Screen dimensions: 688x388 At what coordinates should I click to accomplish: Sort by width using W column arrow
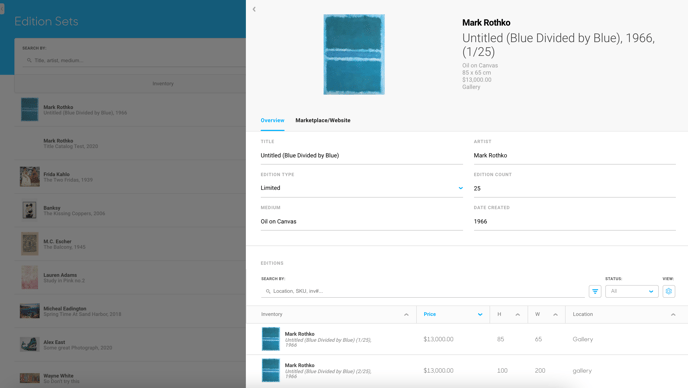coord(555,314)
